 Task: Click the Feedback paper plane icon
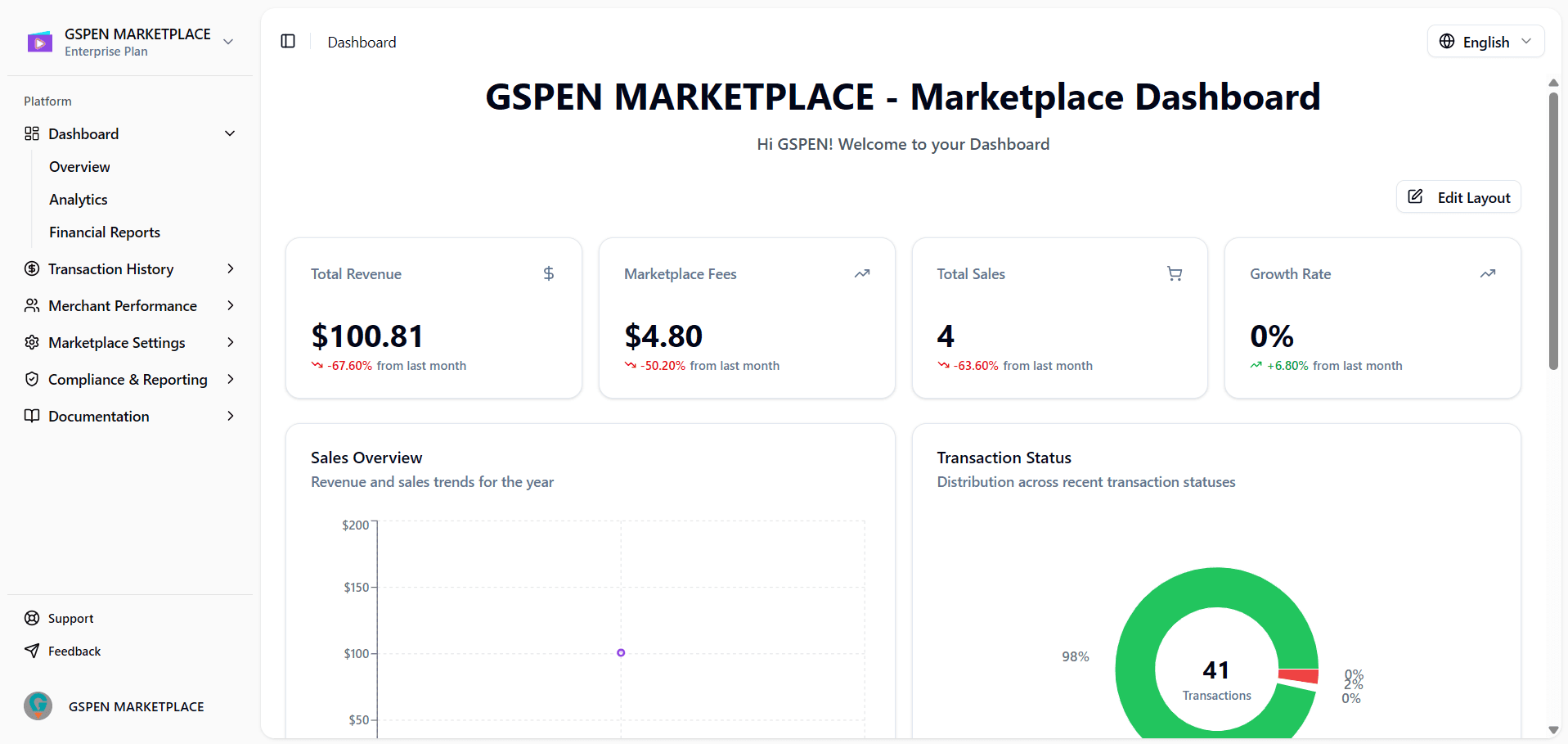32,651
